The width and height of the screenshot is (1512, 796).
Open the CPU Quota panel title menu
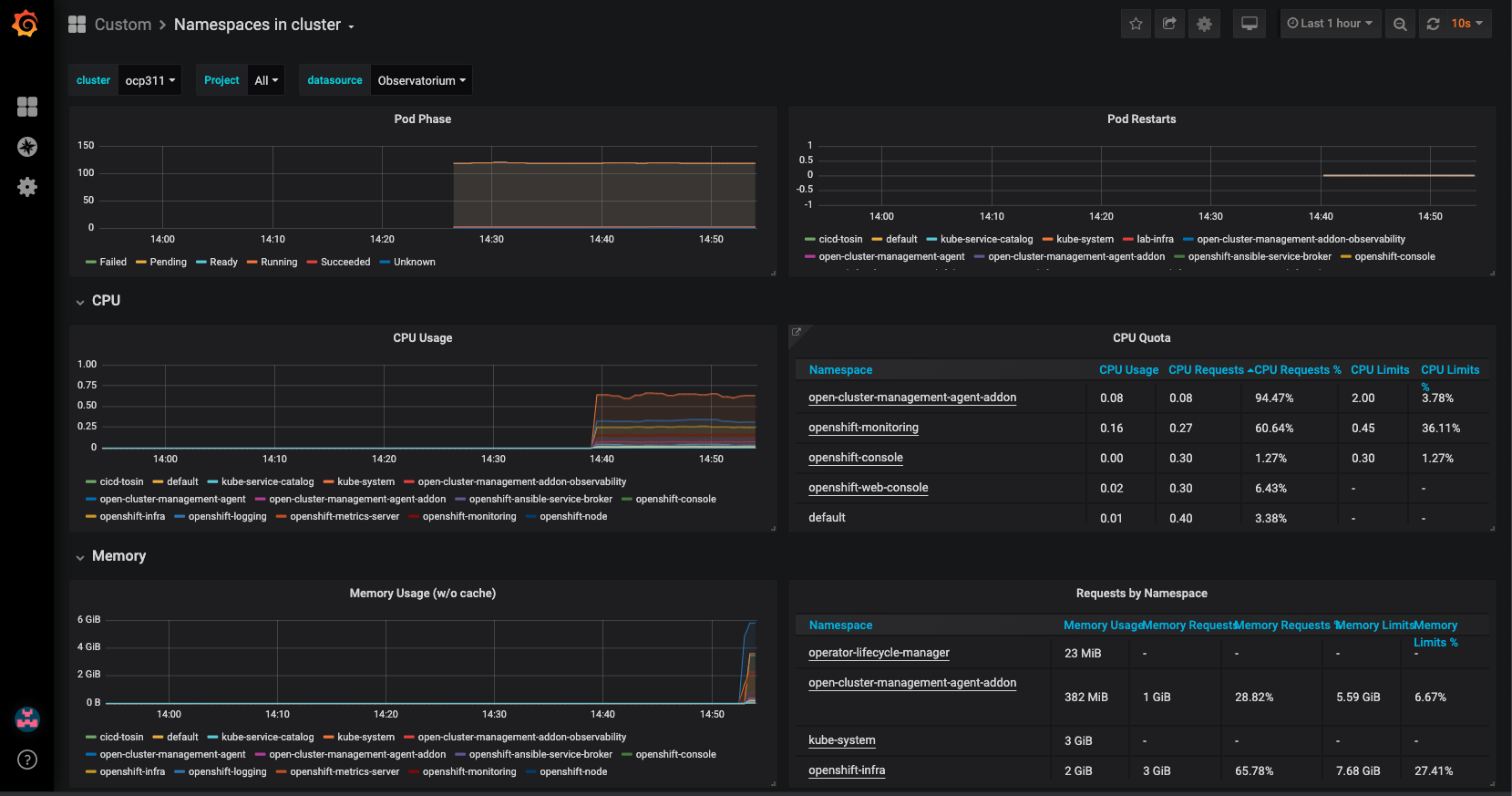(1141, 338)
